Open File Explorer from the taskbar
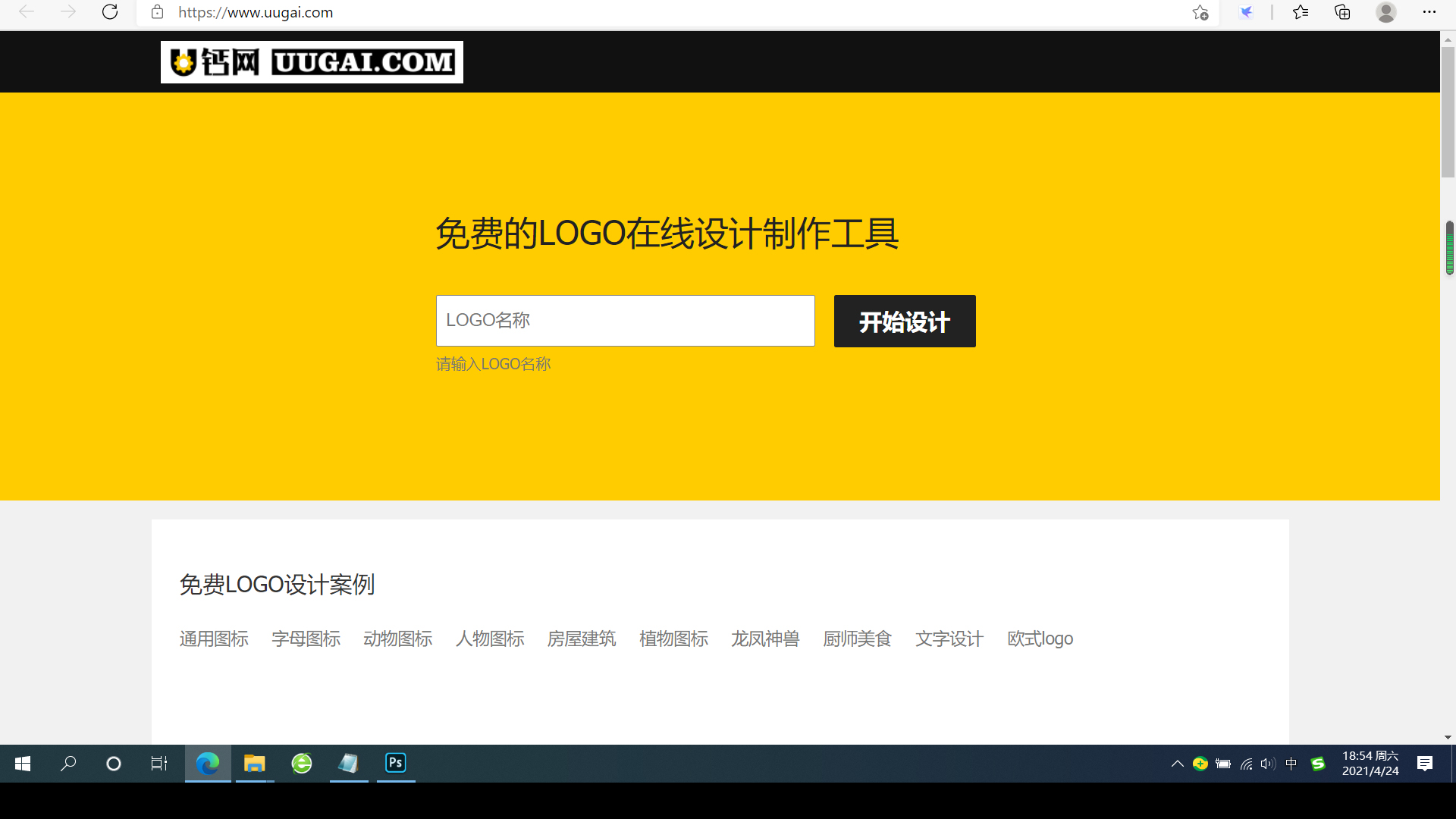Screen dimensions: 1456x819 [x=254, y=763]
